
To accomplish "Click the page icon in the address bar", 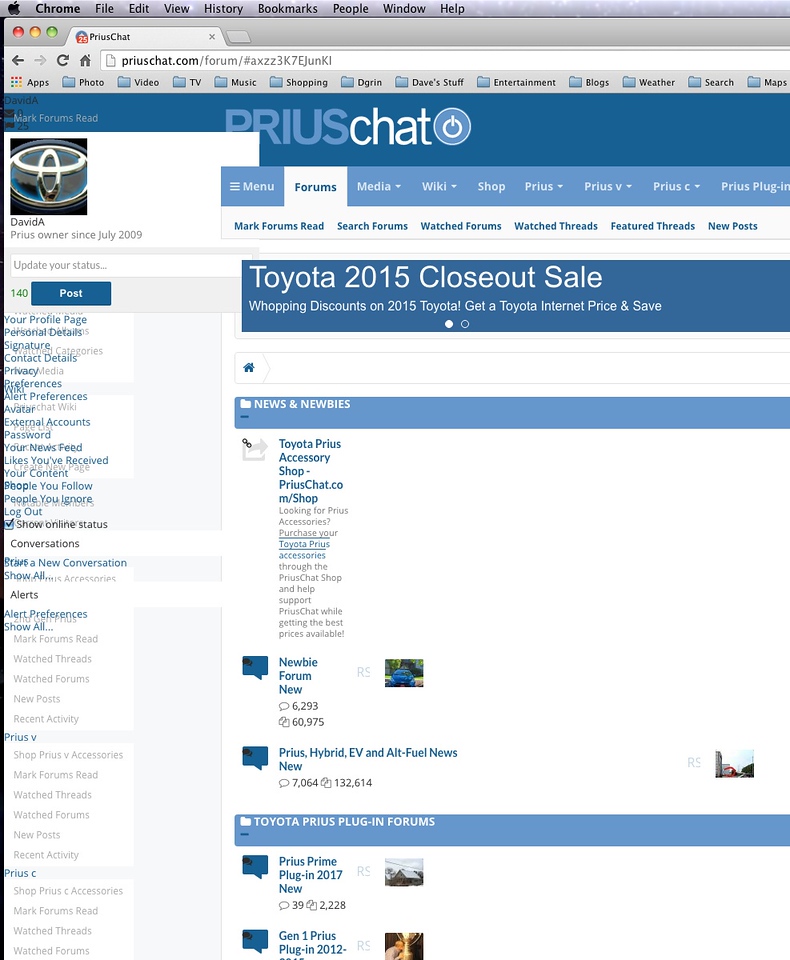I will (x=110, y=61).
